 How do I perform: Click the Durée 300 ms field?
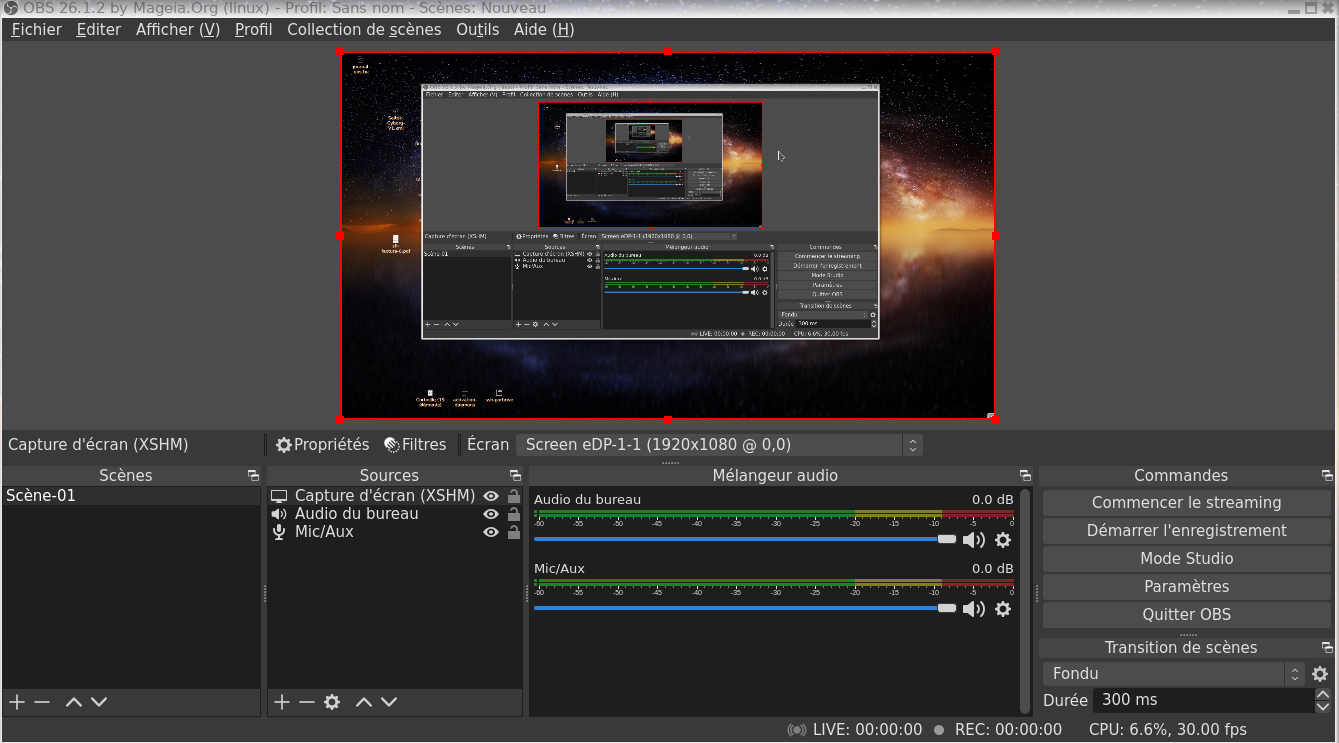pos(1203,700)
